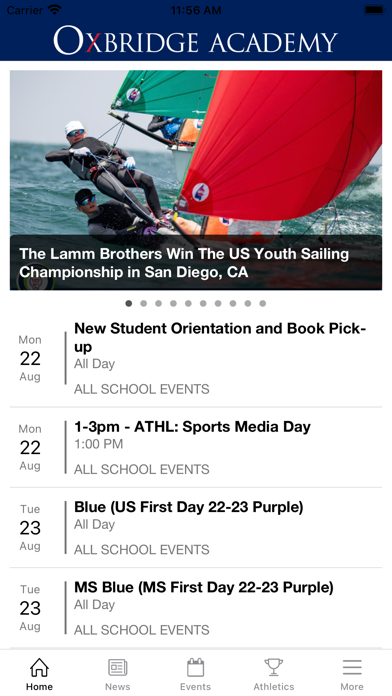Tap the battery indicator icon
Screen dimensions: 392x696
(374, 10)
